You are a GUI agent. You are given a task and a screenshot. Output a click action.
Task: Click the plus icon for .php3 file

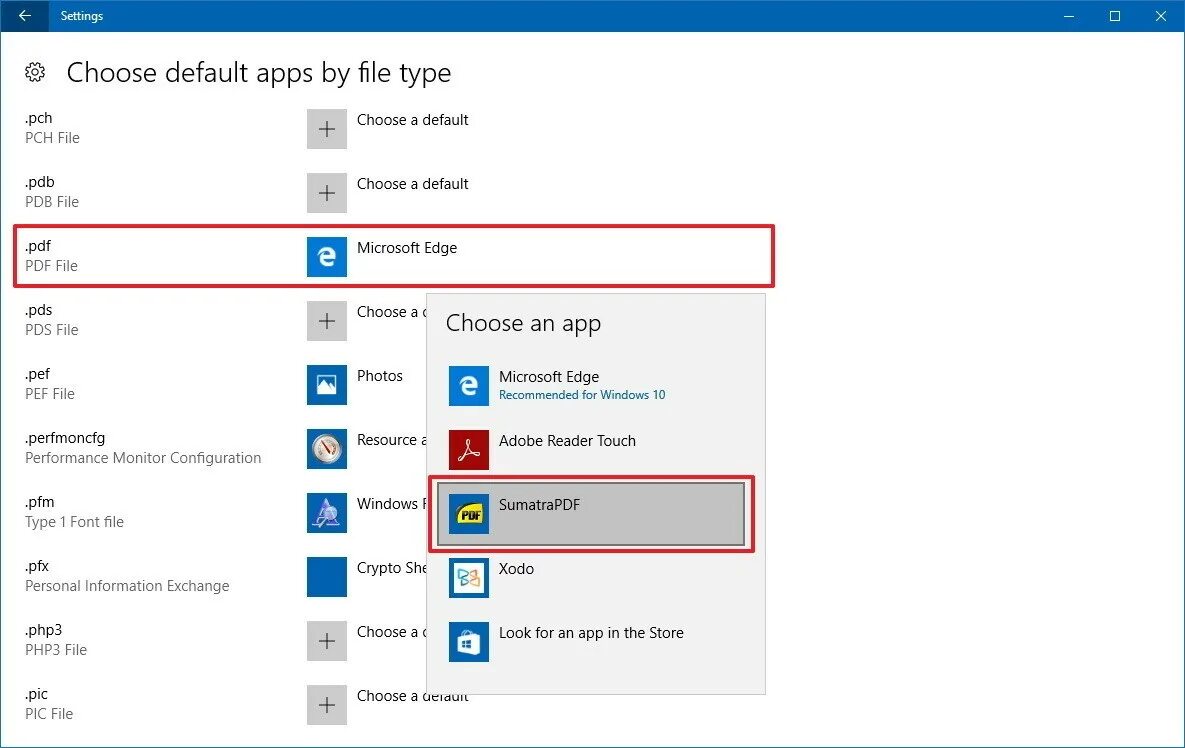[x=326, y=641]
